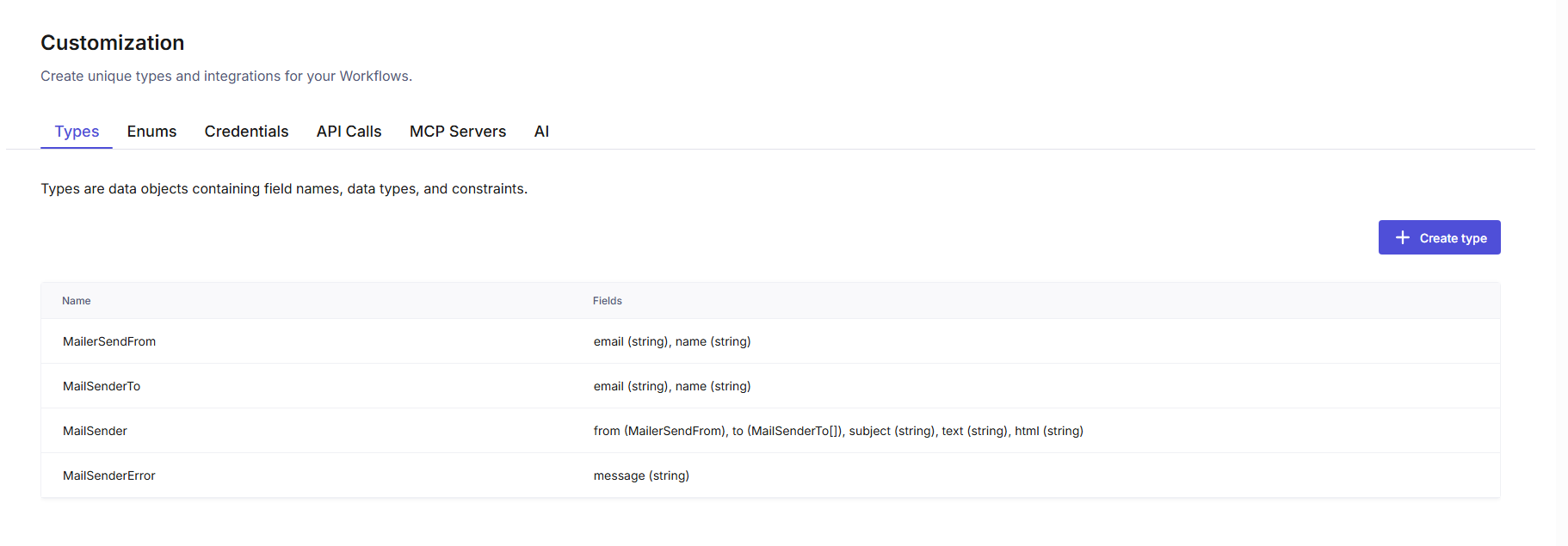Click the Customization page heading
1568x546 pixels.
pos(113,43)
